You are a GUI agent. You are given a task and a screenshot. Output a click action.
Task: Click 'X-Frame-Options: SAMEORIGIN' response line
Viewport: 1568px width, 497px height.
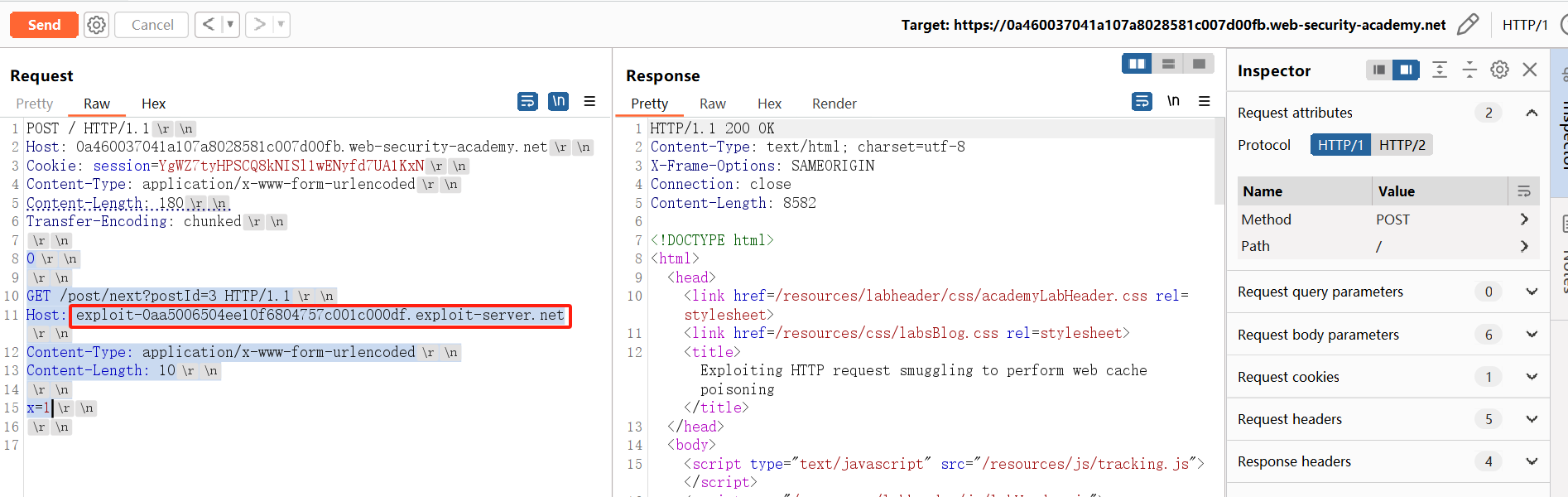point(762,166)
